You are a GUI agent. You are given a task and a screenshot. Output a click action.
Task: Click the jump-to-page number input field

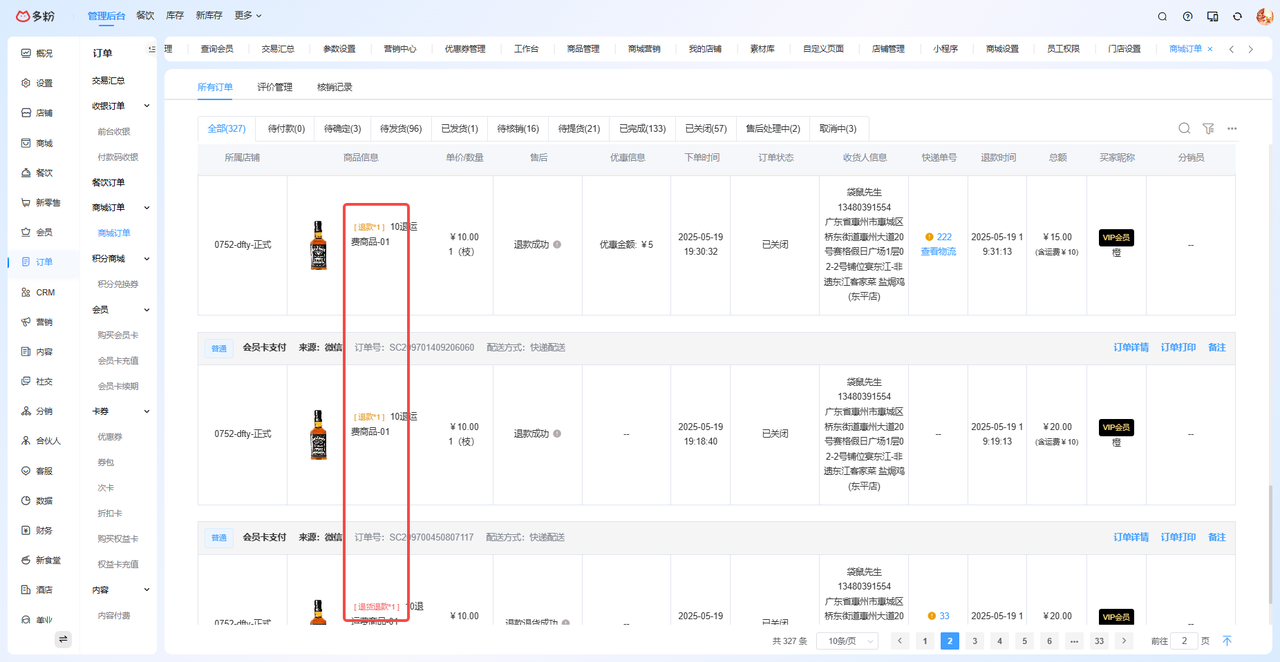point(1184,641)
